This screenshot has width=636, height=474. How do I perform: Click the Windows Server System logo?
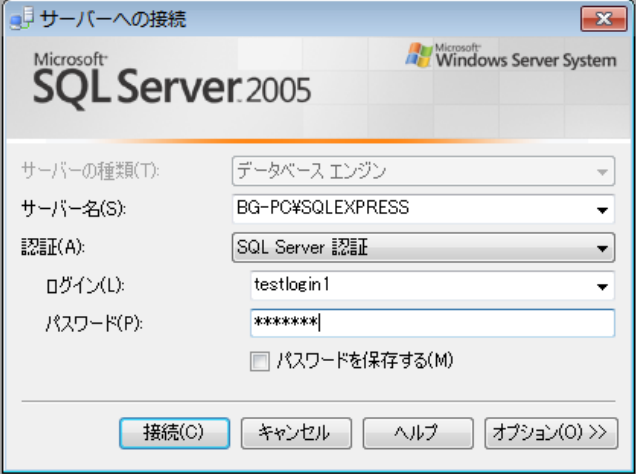pyautogui.click(x=511, y=56)
